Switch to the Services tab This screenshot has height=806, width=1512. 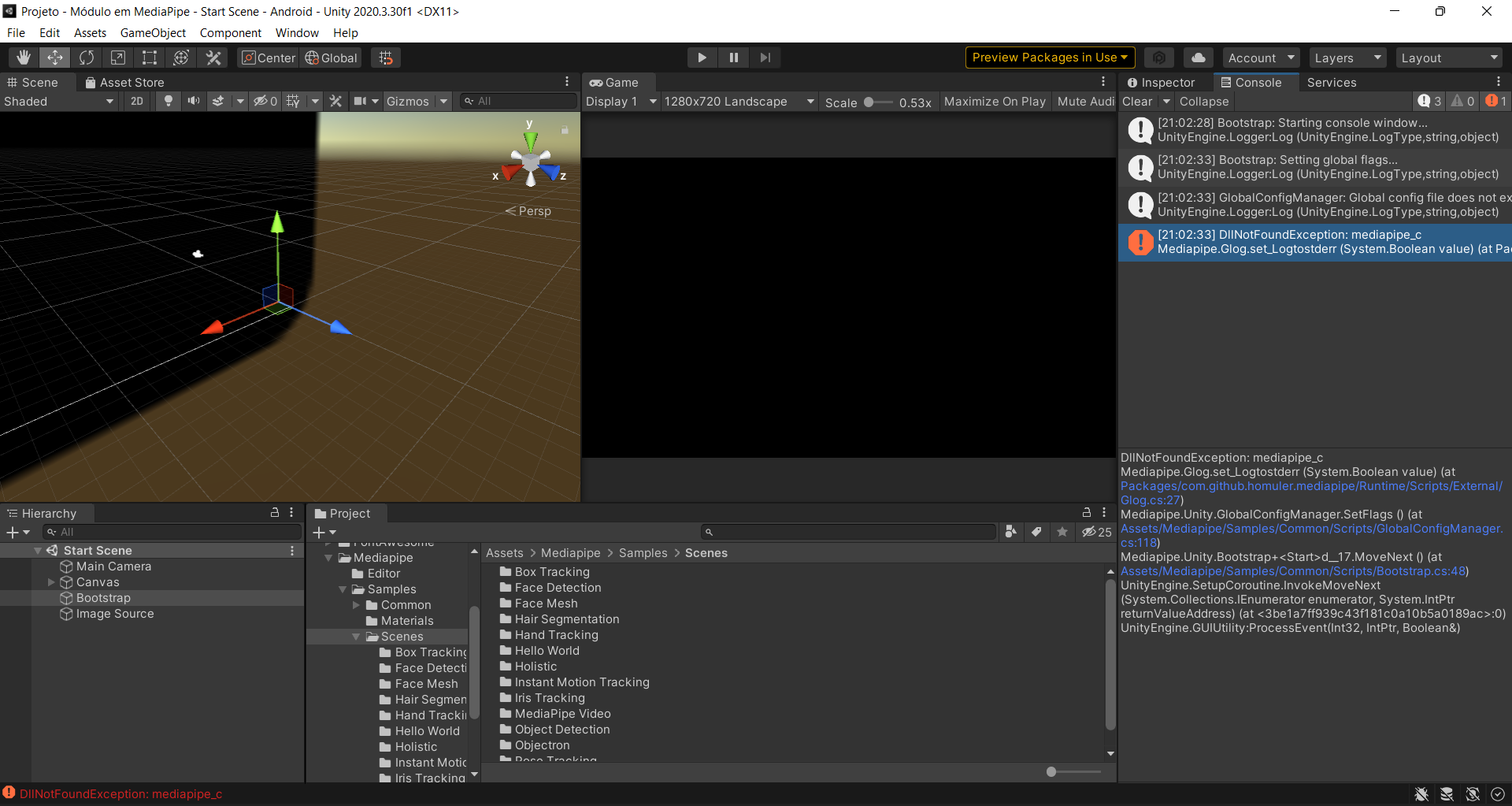coord(1332,83)
